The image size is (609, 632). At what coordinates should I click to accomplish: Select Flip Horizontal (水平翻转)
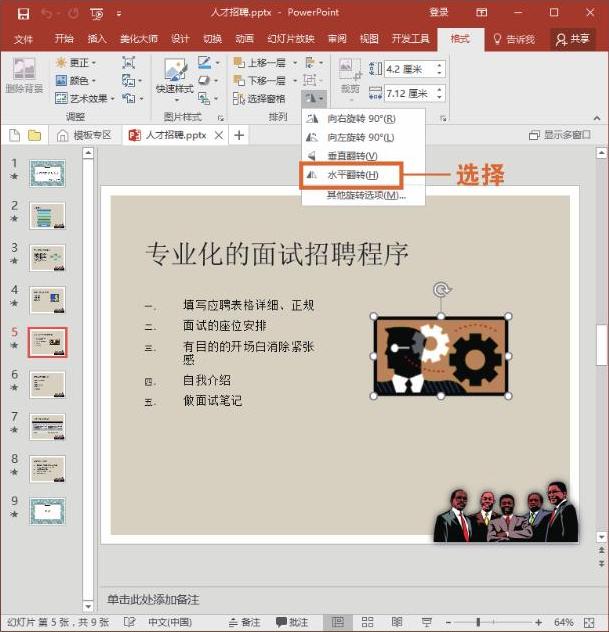351,175
